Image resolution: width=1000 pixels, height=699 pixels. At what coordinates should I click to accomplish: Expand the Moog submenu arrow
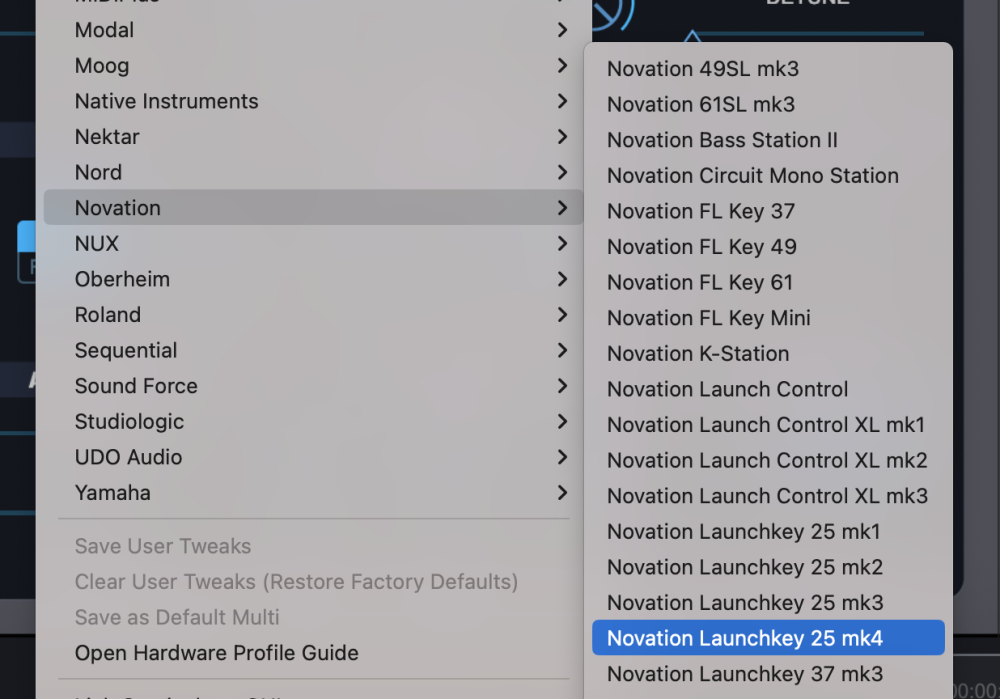[x=563, y=66]
